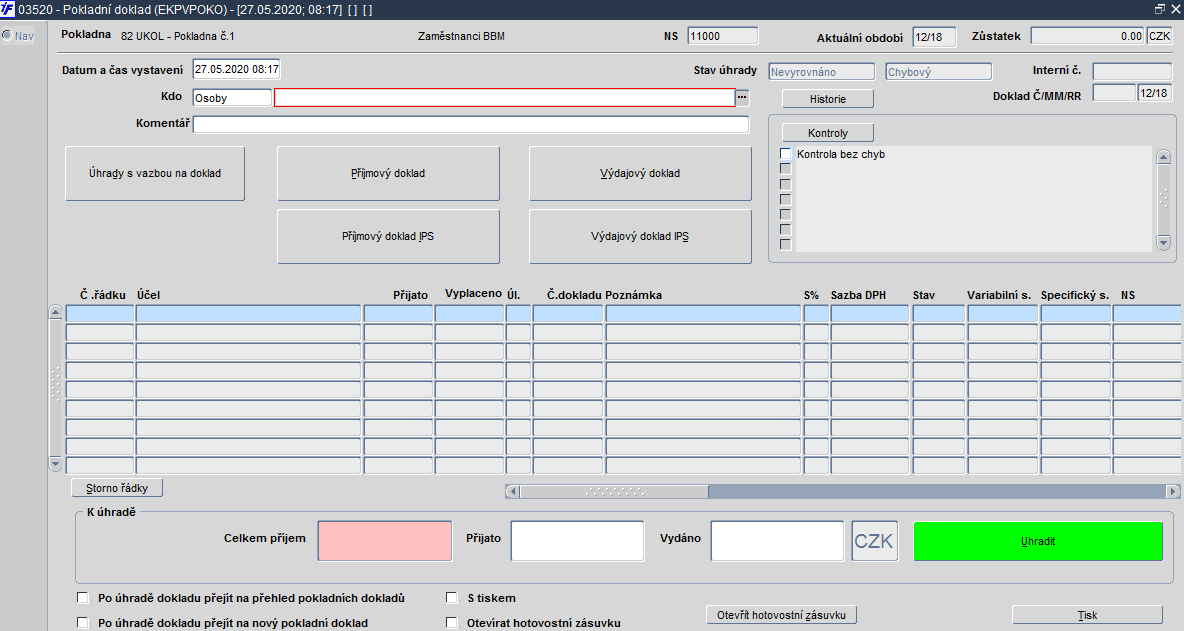Viewport: 1184px width, 631px height.
Task: Click the horizontal scrollbar left arrow
Action: coord(512,491)
